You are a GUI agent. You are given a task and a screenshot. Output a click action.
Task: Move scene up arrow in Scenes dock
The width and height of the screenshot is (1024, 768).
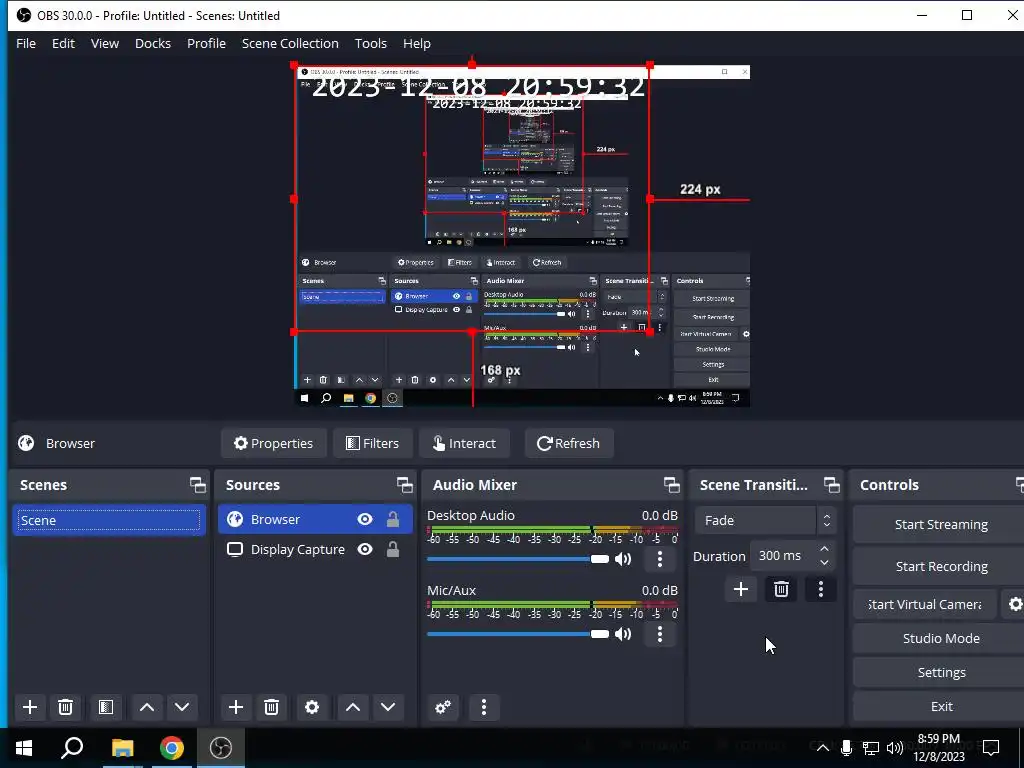(147, 707)
